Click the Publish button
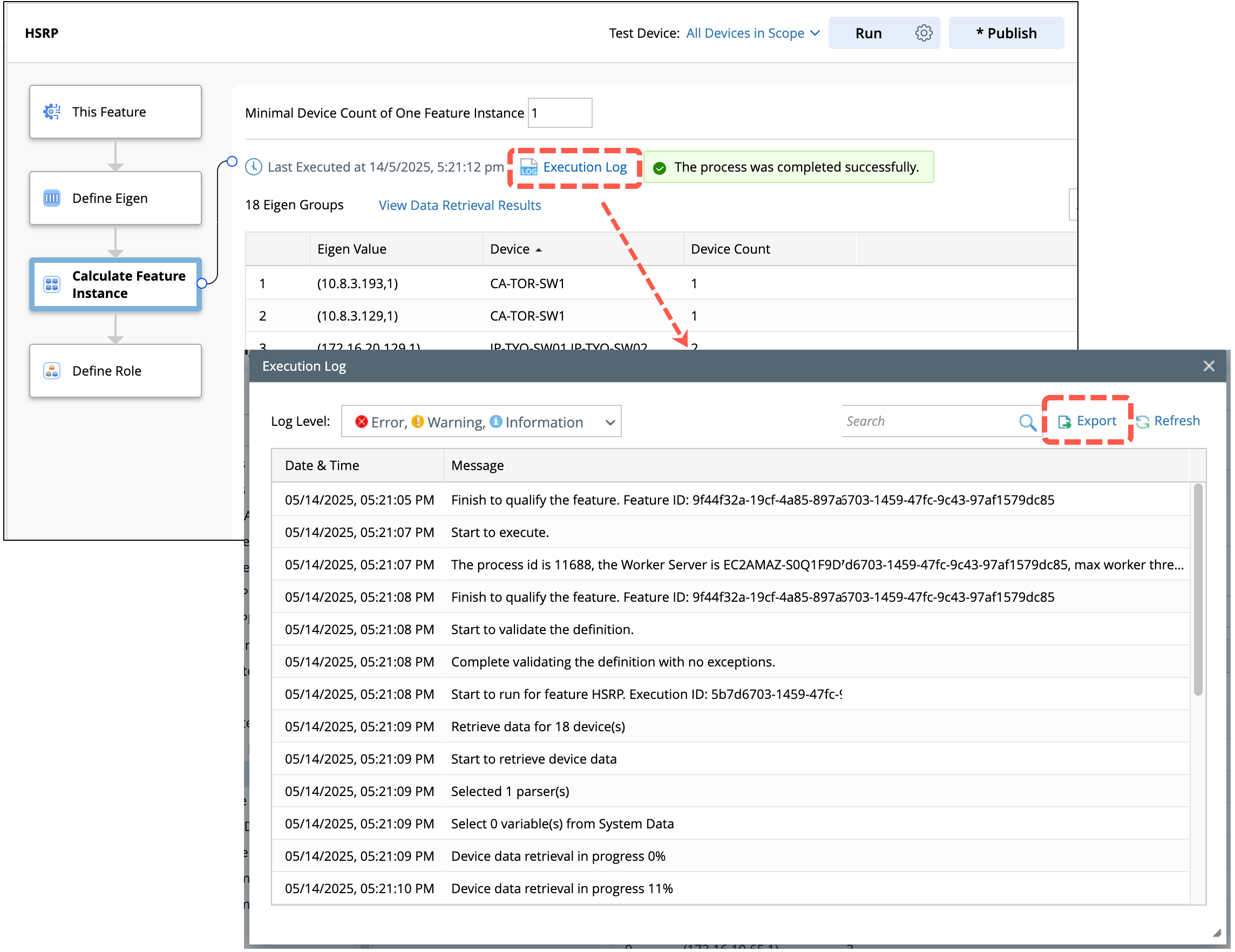Image resolution: width=1235 pixels, height=952 pixels. click(x=1006, y=33)
